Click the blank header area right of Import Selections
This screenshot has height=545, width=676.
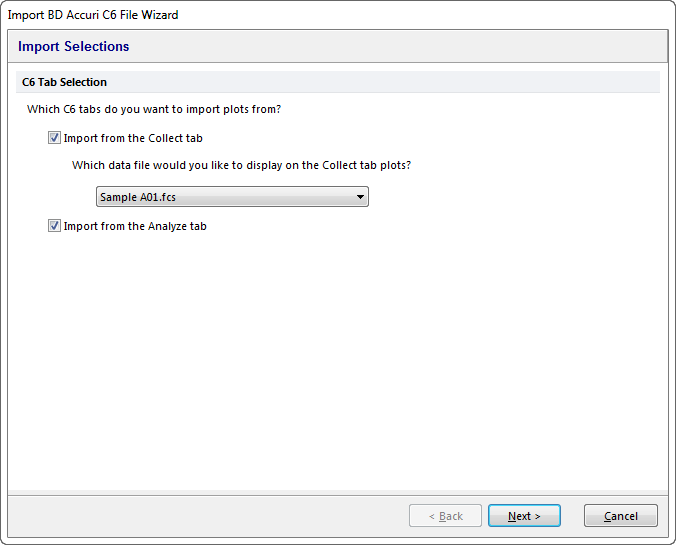pyautogui.click(x=400, y=46)
